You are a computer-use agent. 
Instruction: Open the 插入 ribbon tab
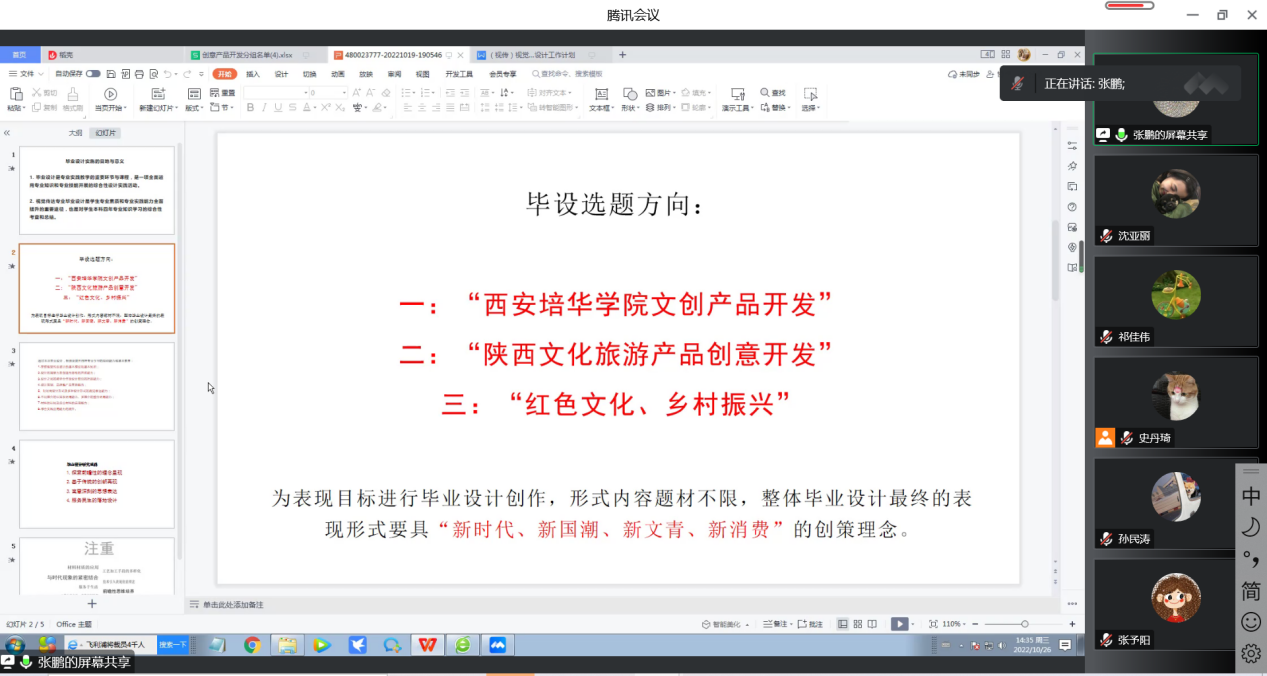253,74
